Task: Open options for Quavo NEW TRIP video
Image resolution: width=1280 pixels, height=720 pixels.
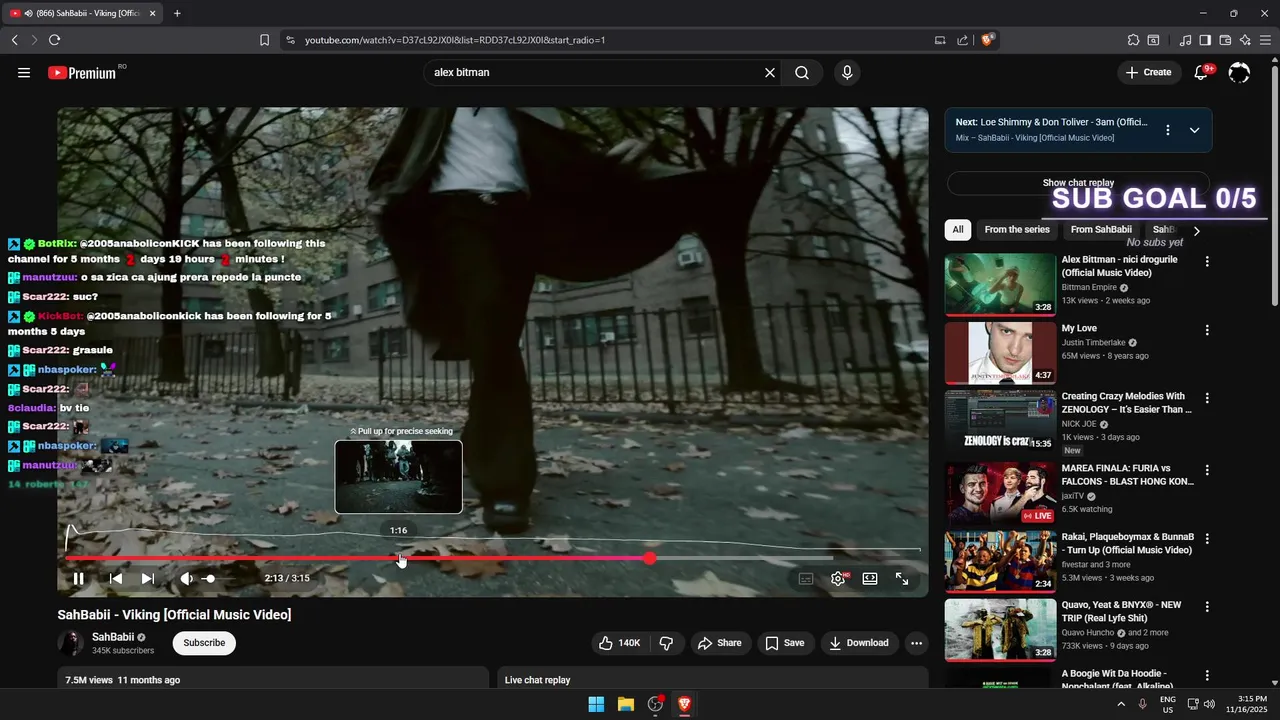Action: pyautogui.click(x=1207, y=607)
